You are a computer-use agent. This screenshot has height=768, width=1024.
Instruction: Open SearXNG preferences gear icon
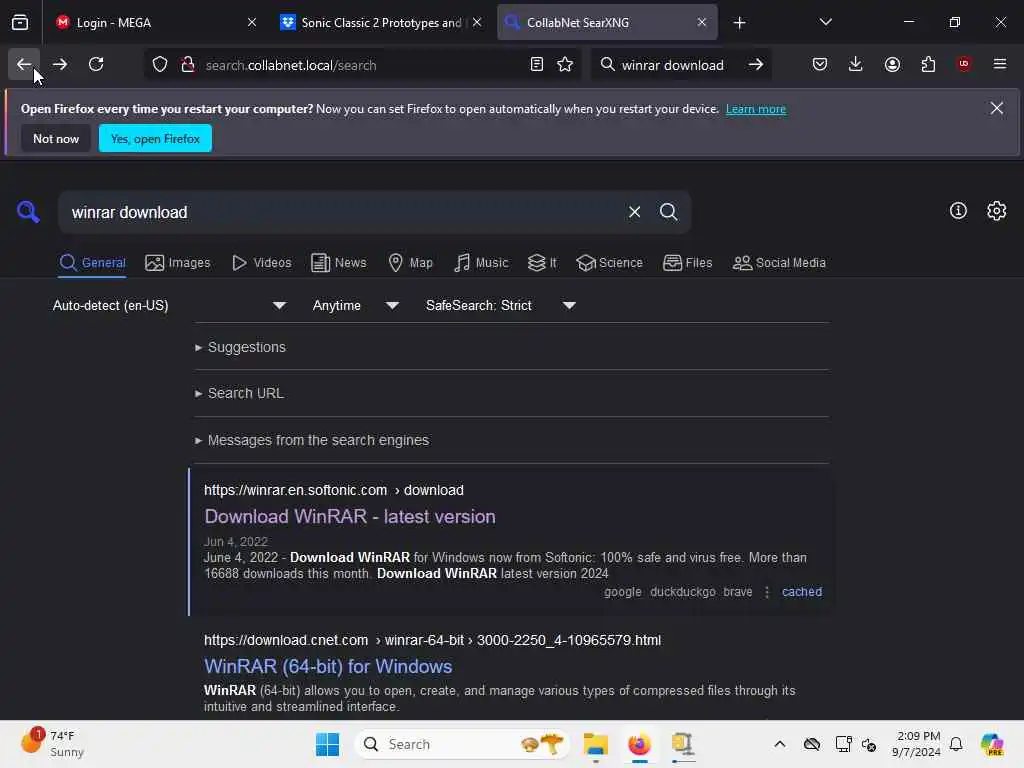(x=997, y=211)
